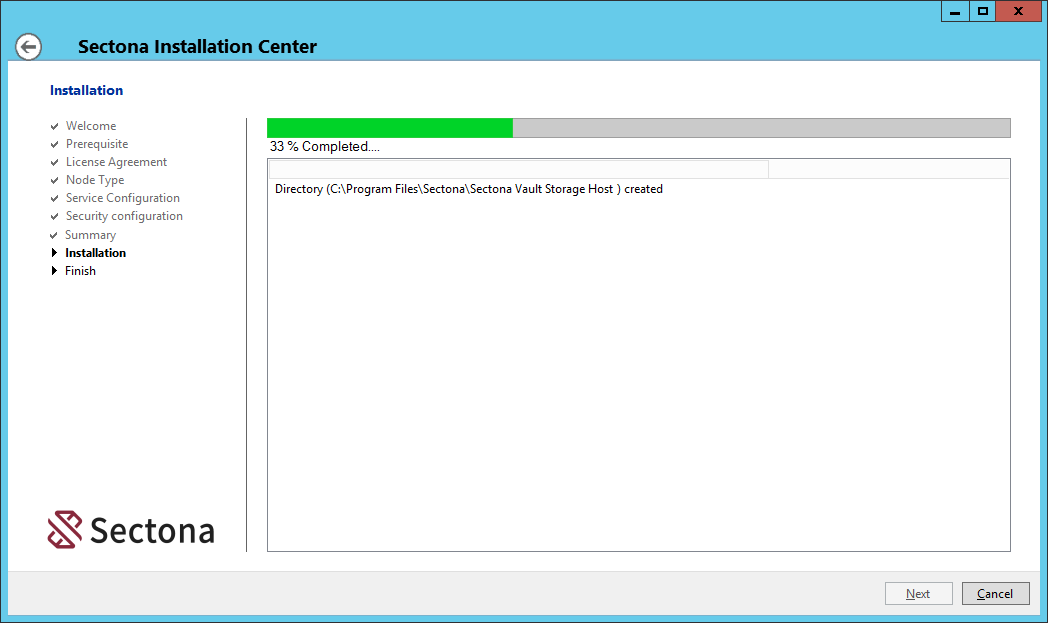Click the checkmark beside Summary step
The width and height of the screenshot is (1048, 623).
[54, 234]
